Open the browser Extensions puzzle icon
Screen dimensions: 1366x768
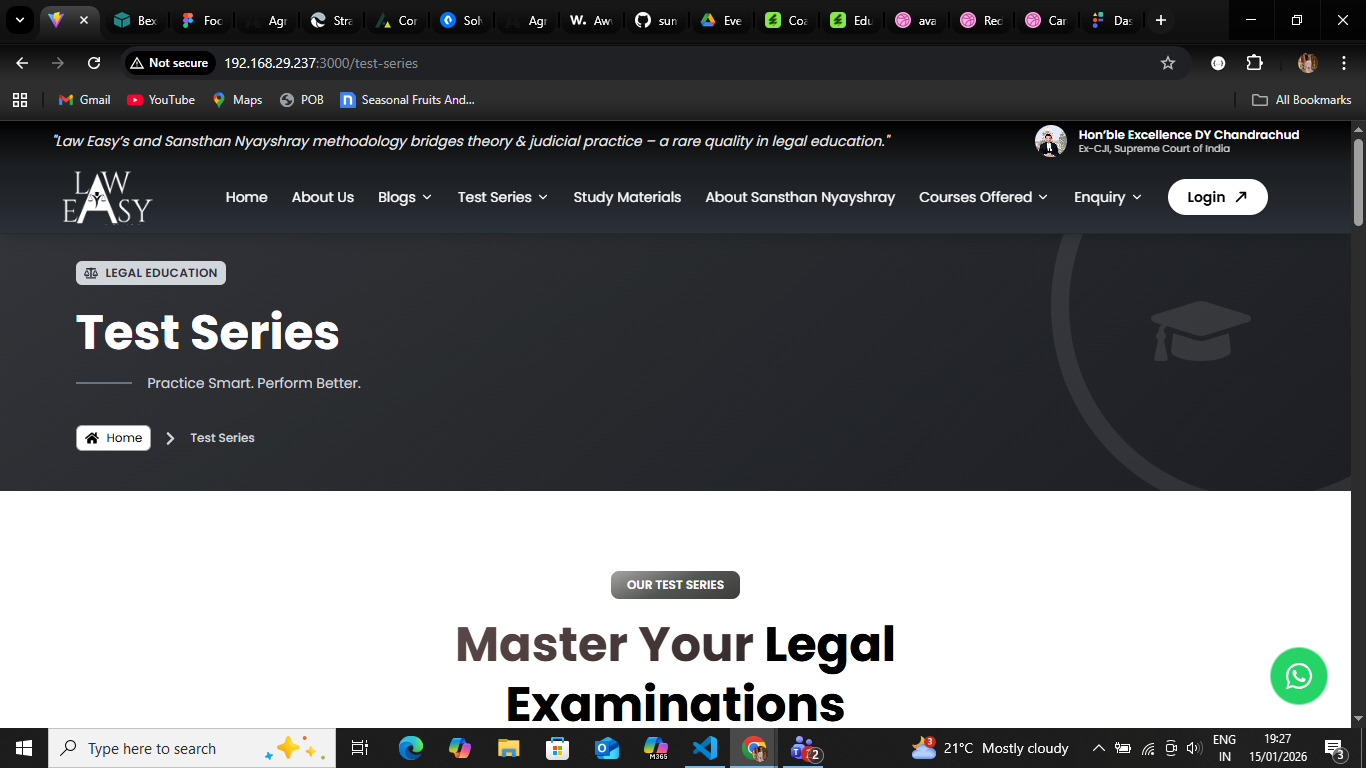[1254, 63]
